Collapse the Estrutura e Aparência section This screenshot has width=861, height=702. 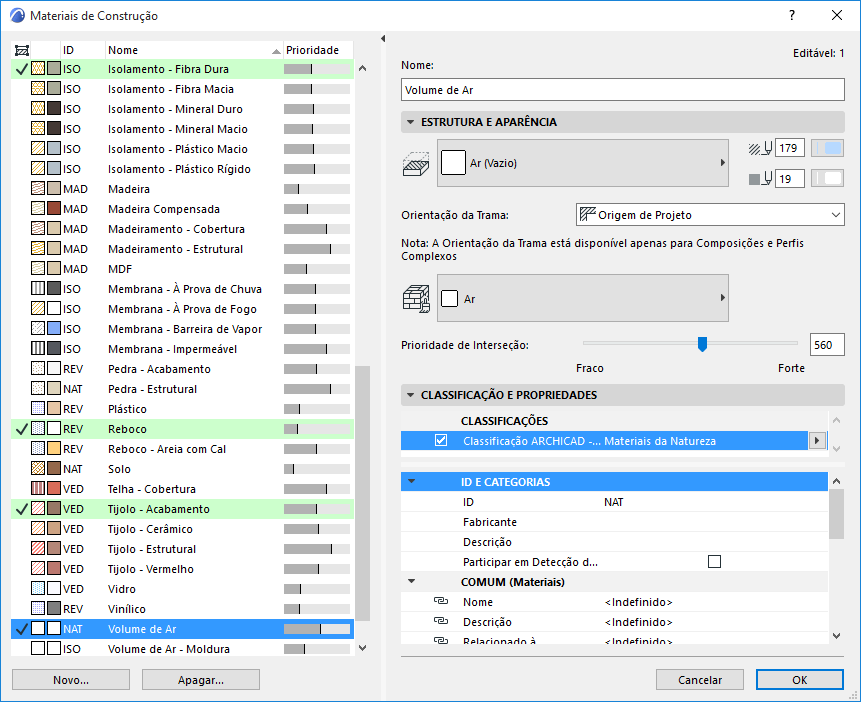coord(410,122)
